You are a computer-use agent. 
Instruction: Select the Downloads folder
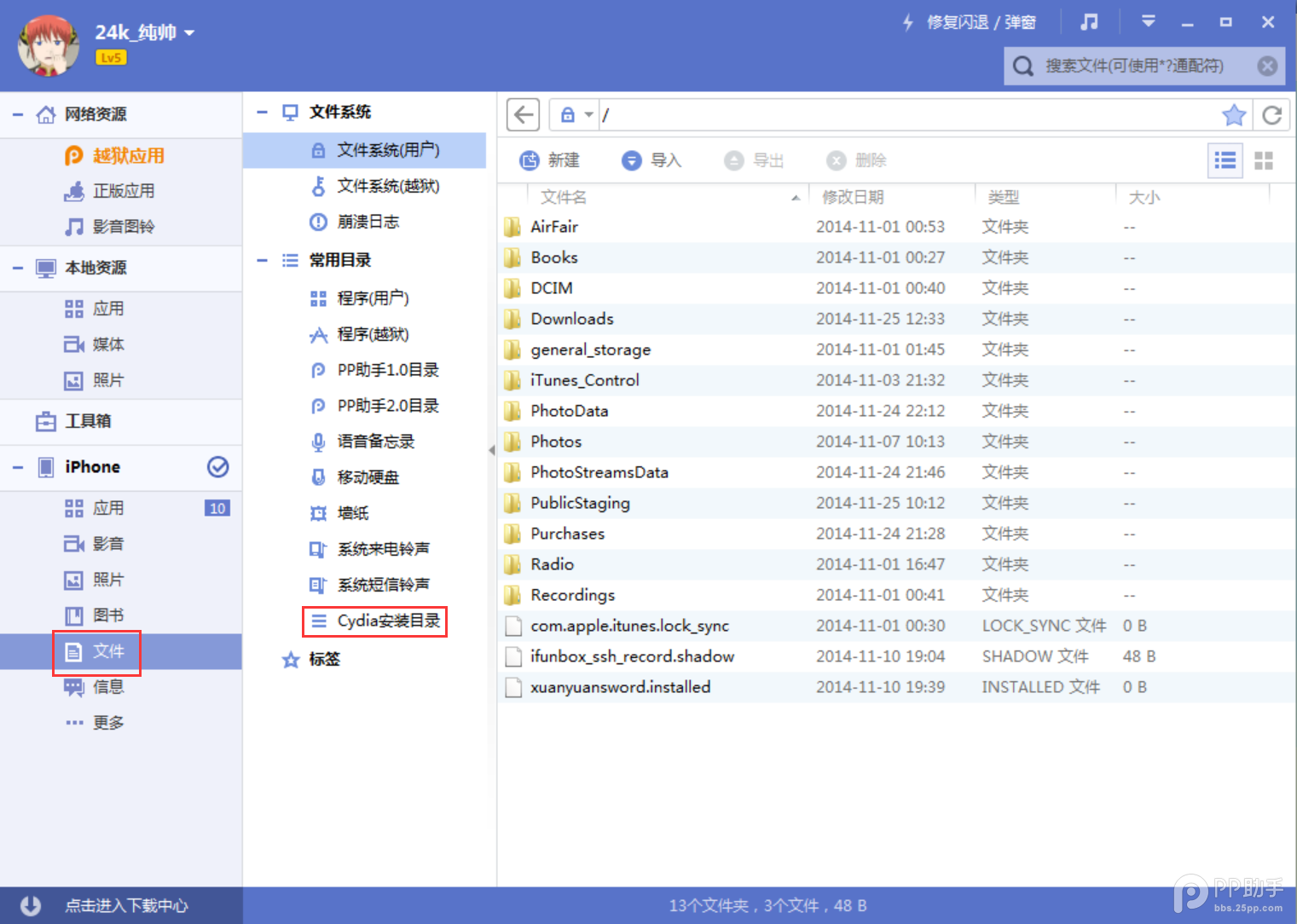(x=896, y=319)
